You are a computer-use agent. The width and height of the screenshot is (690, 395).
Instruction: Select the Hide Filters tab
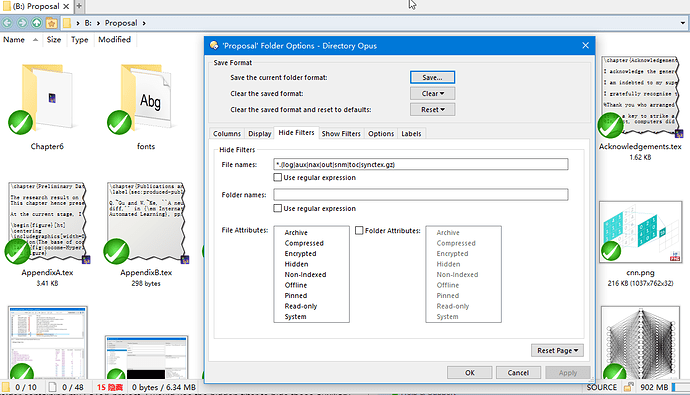296,133
